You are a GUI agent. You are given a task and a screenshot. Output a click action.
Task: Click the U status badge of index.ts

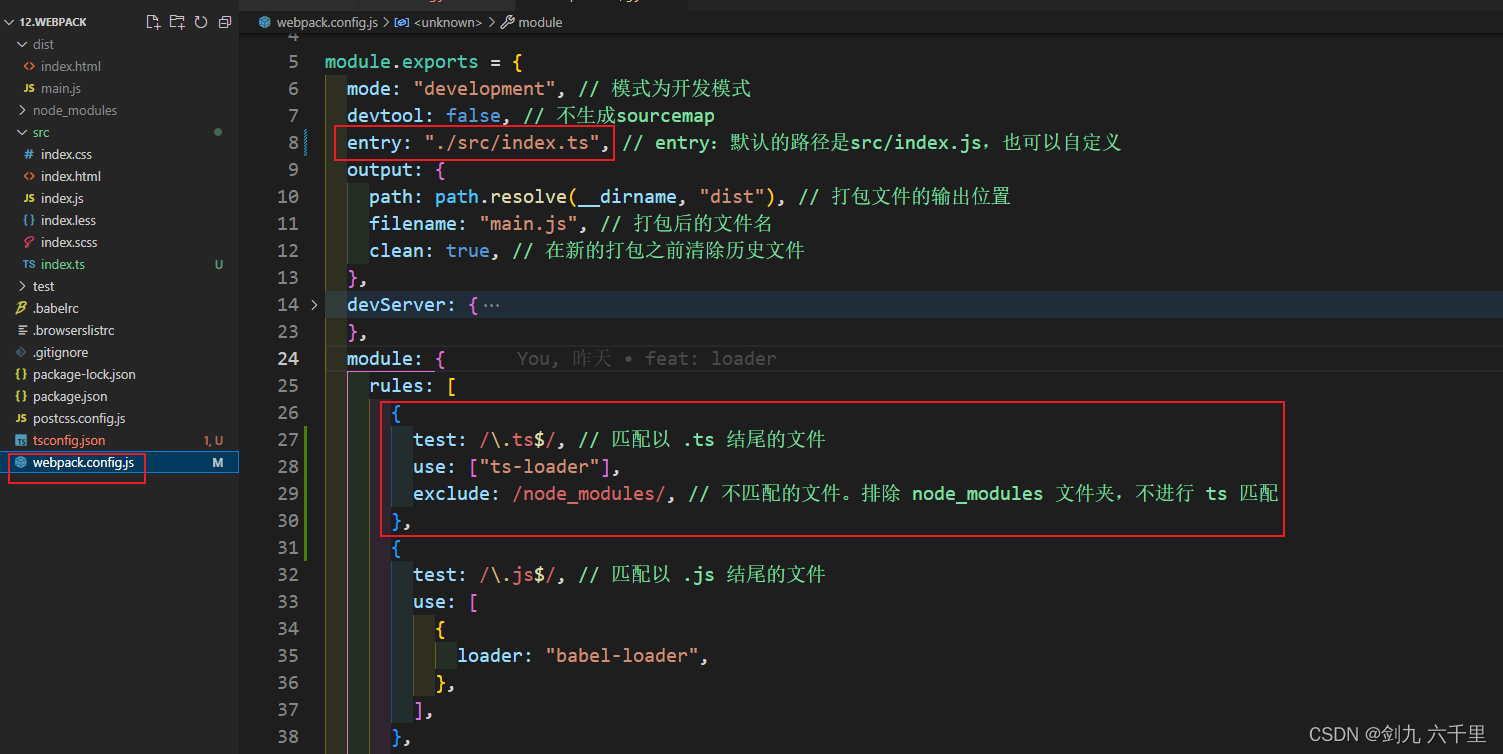coord(219,264)
